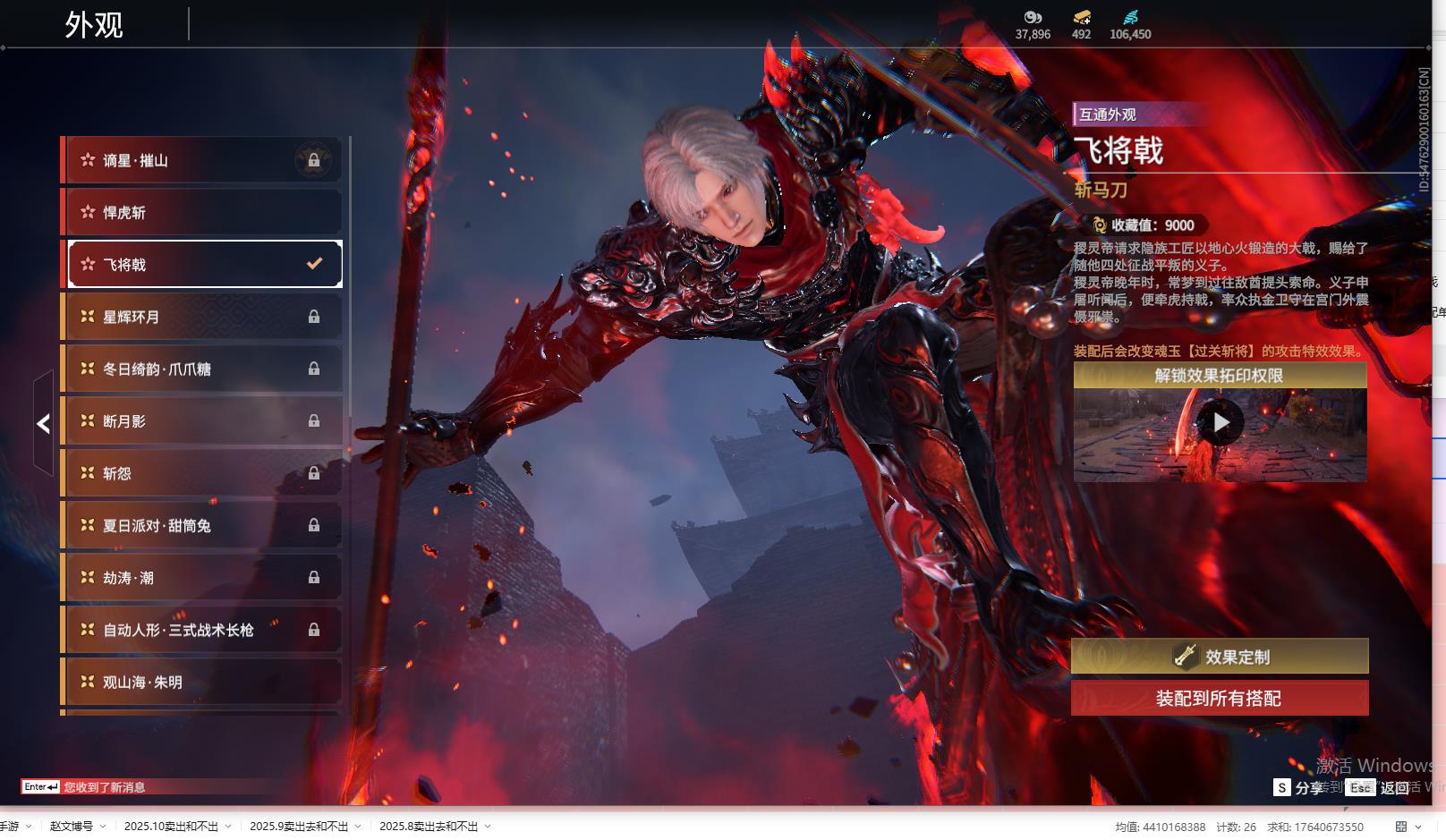
Task: Click the lock icon on 摘星·摧山
Action: [x=313, y=160]
